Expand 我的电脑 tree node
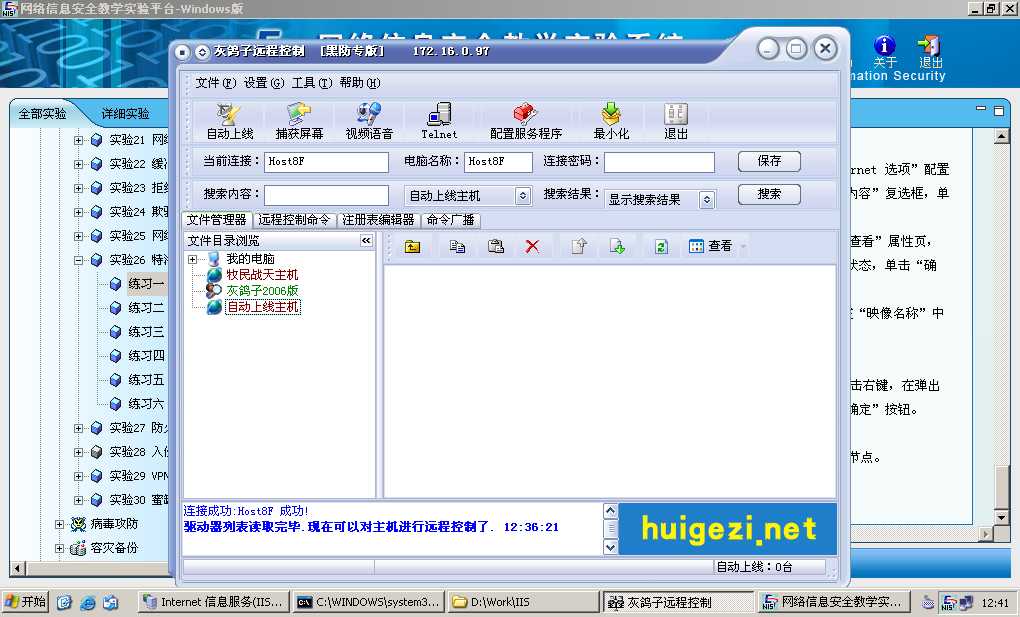This screenshot has height=617, width=1020. point(193,259)
